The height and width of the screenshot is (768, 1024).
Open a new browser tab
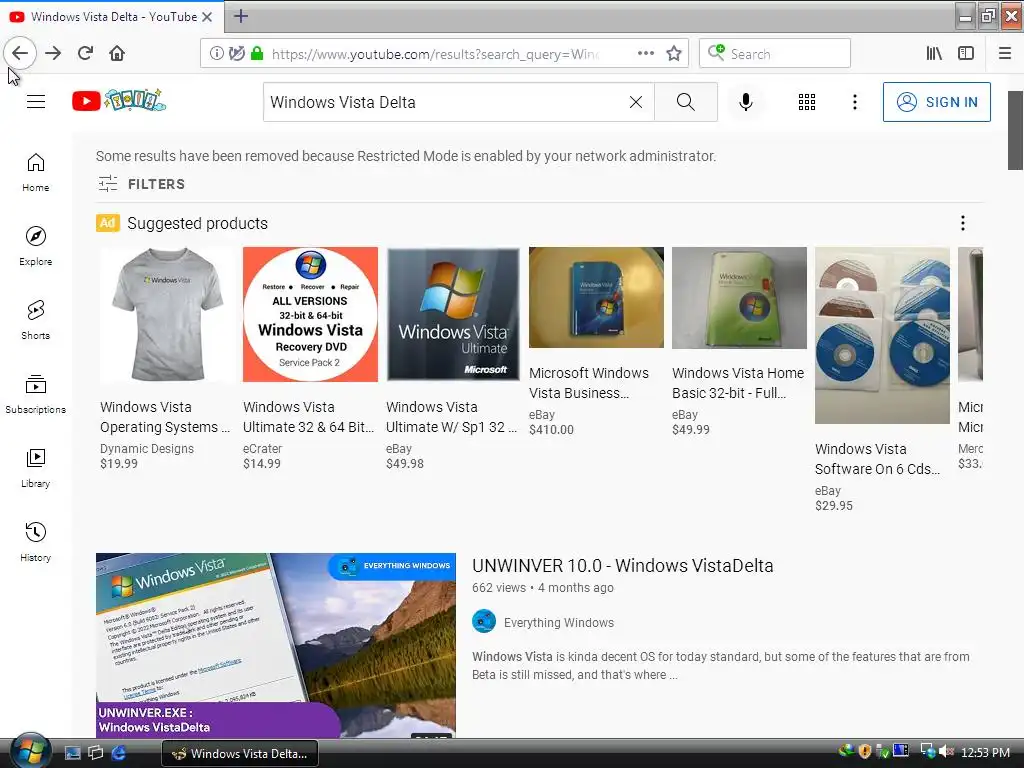pyautogui.click(x=240, y=16)
